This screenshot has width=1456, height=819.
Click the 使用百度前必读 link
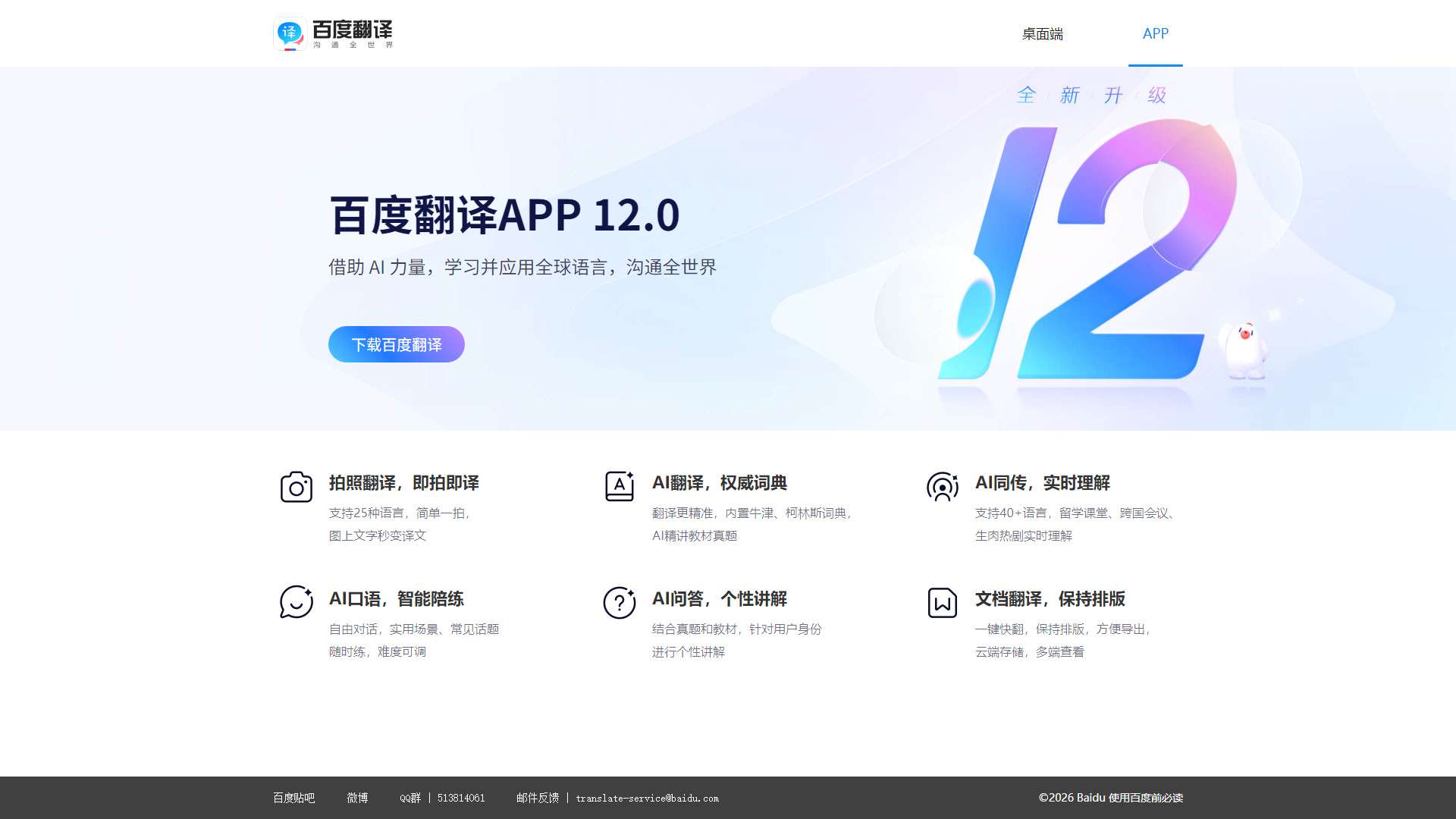pyautogui.click(x=1146, y=798)
